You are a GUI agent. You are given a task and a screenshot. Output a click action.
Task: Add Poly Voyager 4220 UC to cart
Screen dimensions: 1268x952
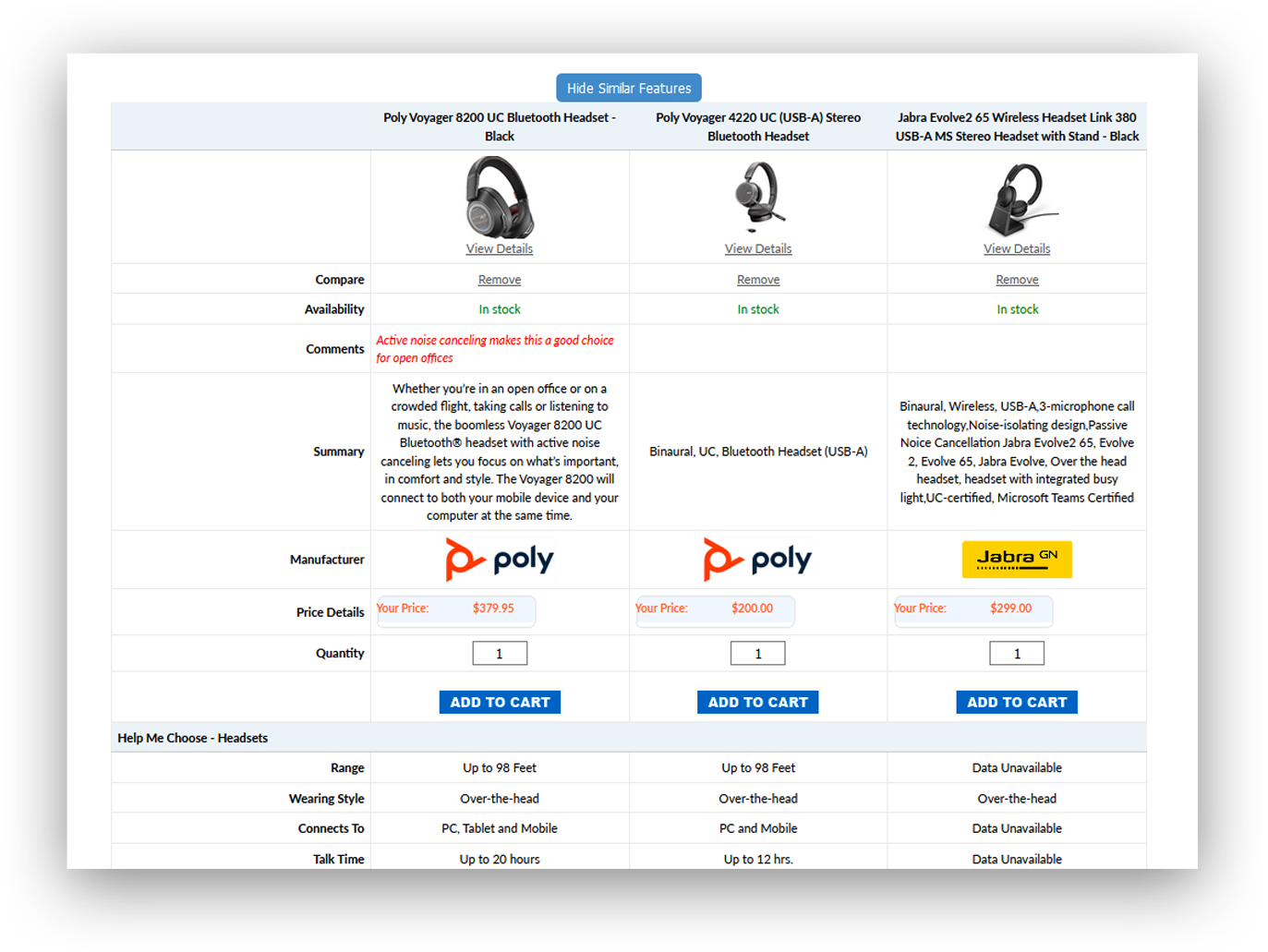758,703
